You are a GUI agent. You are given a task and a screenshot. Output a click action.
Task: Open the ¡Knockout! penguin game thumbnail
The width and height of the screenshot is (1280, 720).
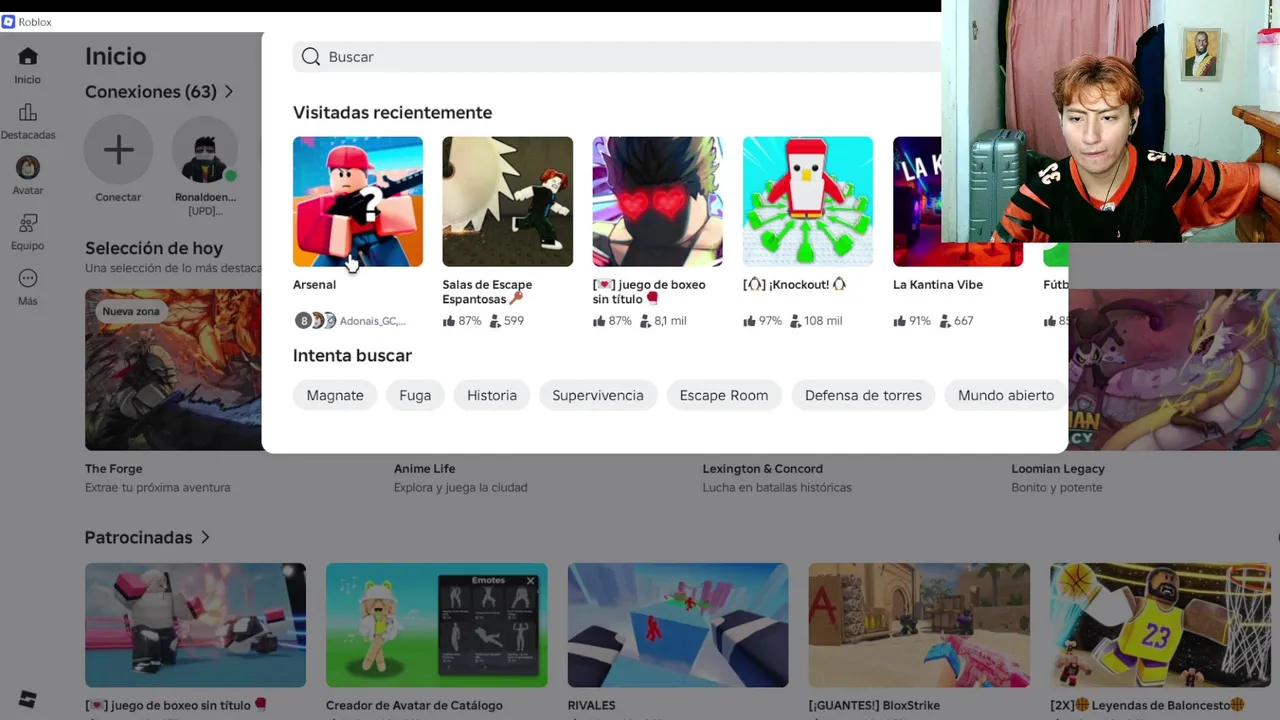click(x=808, y=202)
